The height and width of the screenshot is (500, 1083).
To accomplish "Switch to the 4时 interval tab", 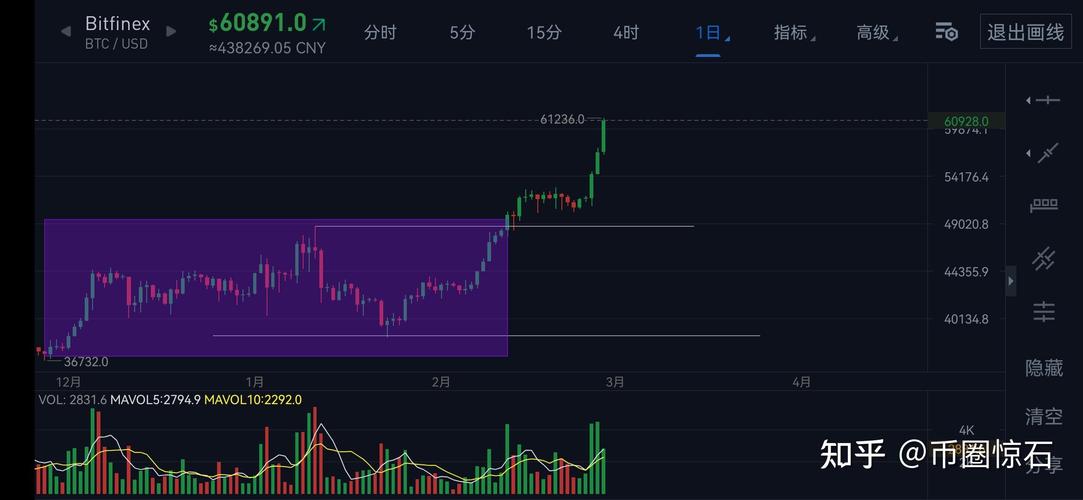I will coord(626,33).
